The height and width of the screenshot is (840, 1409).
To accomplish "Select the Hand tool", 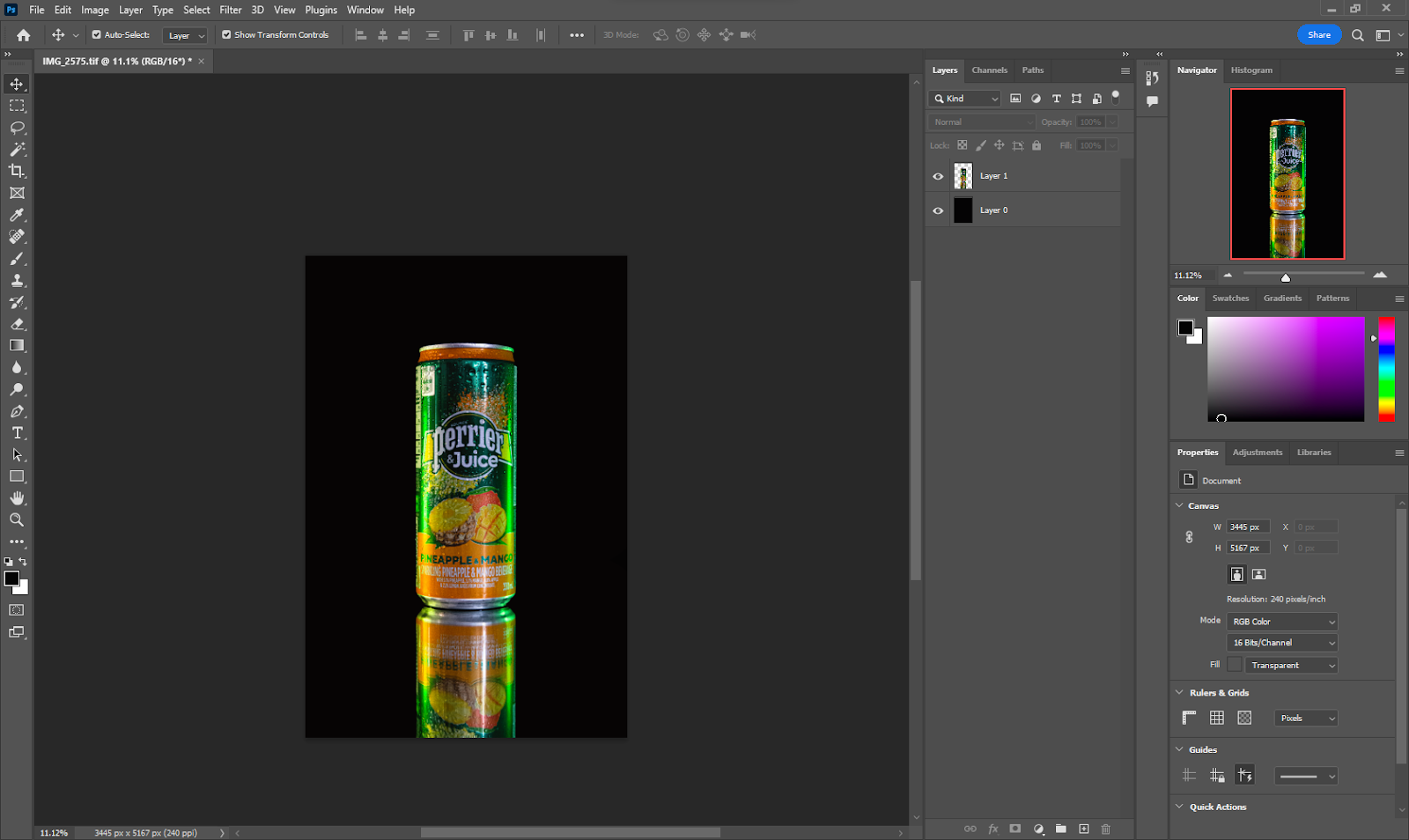I will [17, 498].
